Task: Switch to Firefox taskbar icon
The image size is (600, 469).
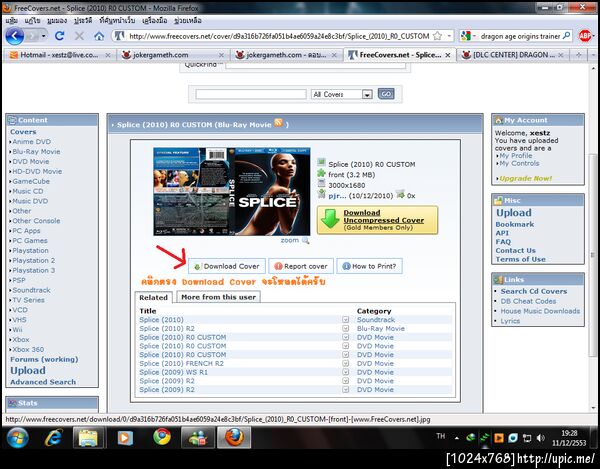Action: 234,438
